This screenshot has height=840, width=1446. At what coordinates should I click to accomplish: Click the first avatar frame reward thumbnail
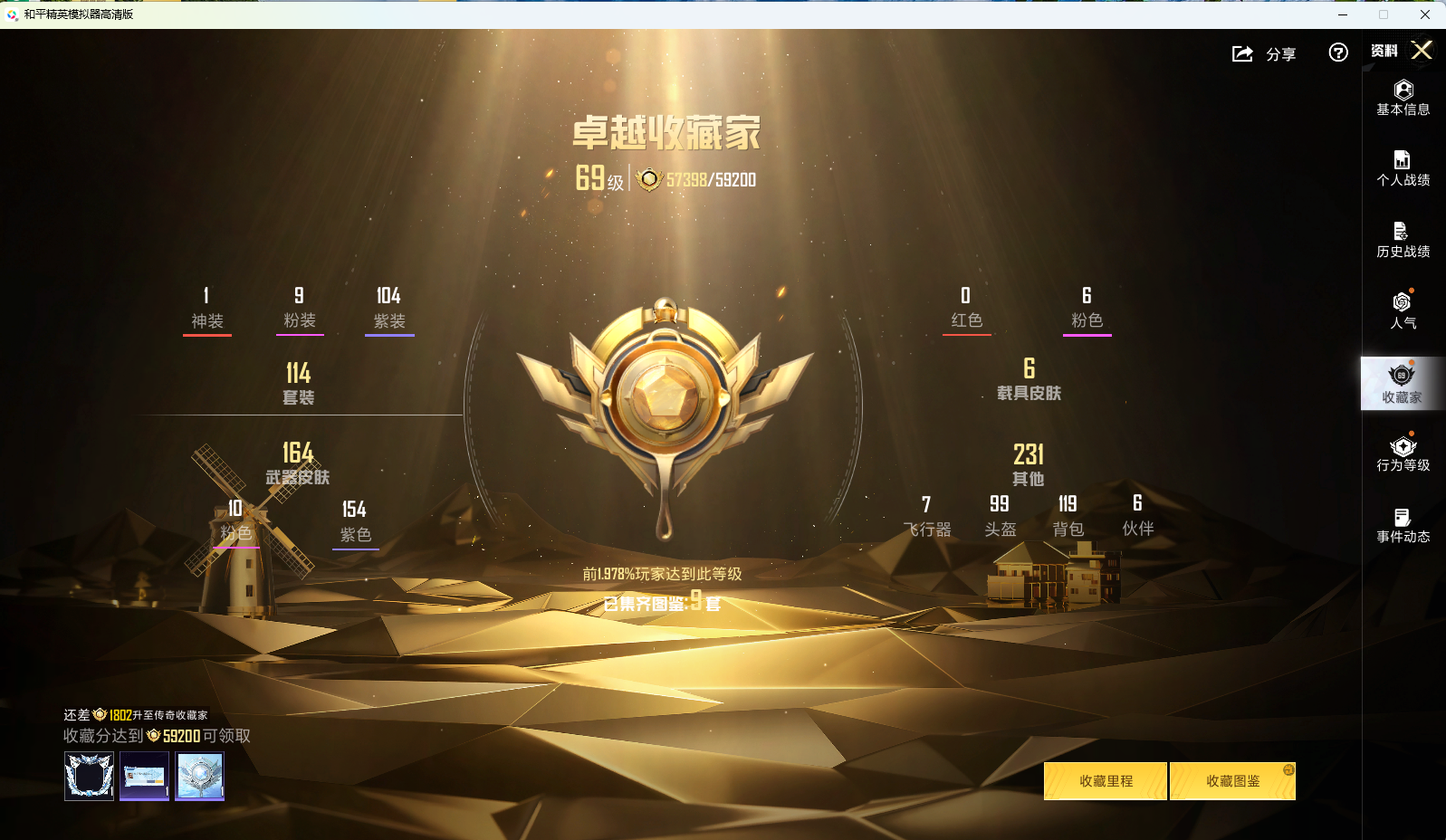pos(89,776)
